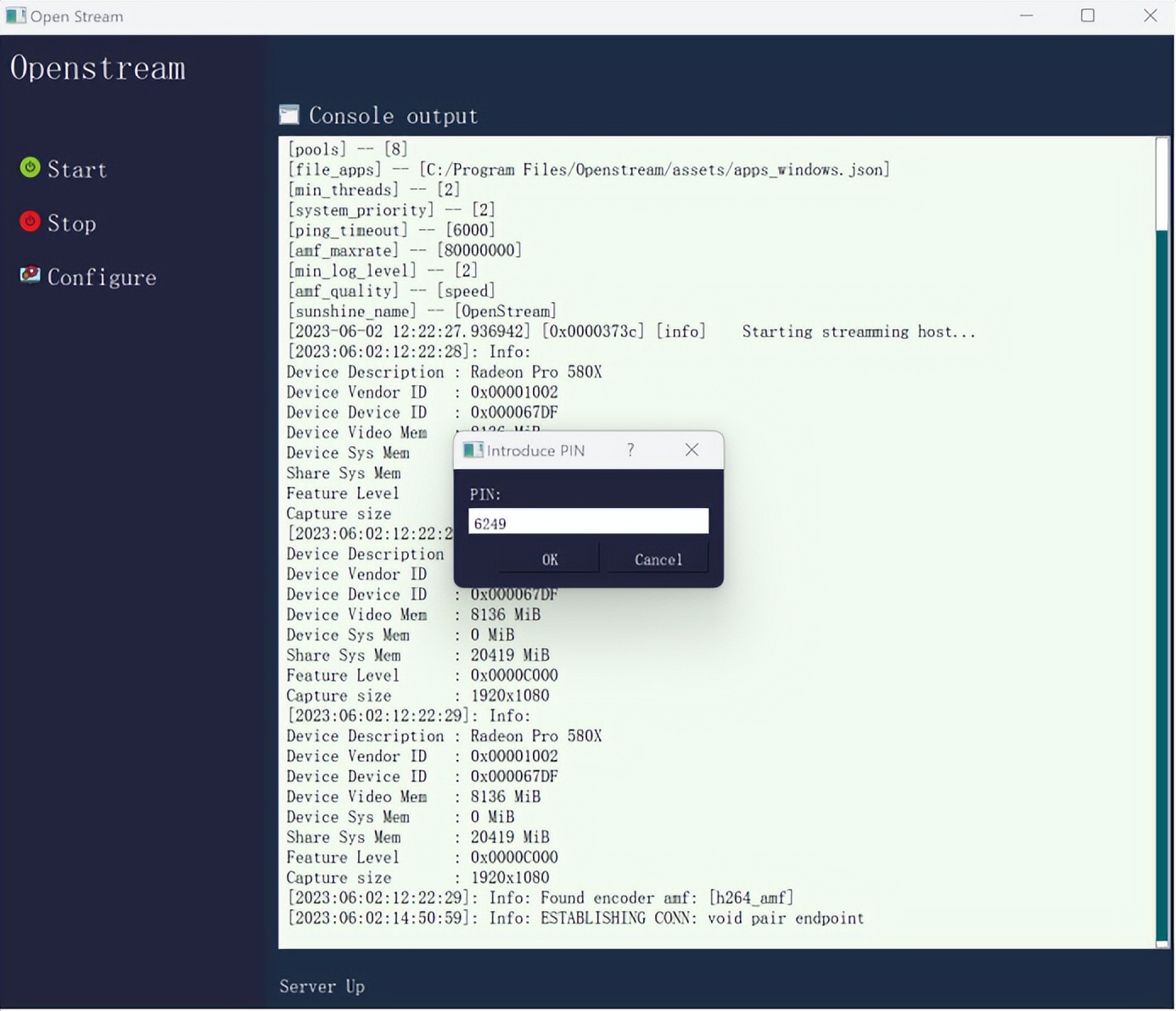The width and height of the screenshot is (1176, 1011).
Task: Close the Open Stream main window
Action: tap(1150, 15)
